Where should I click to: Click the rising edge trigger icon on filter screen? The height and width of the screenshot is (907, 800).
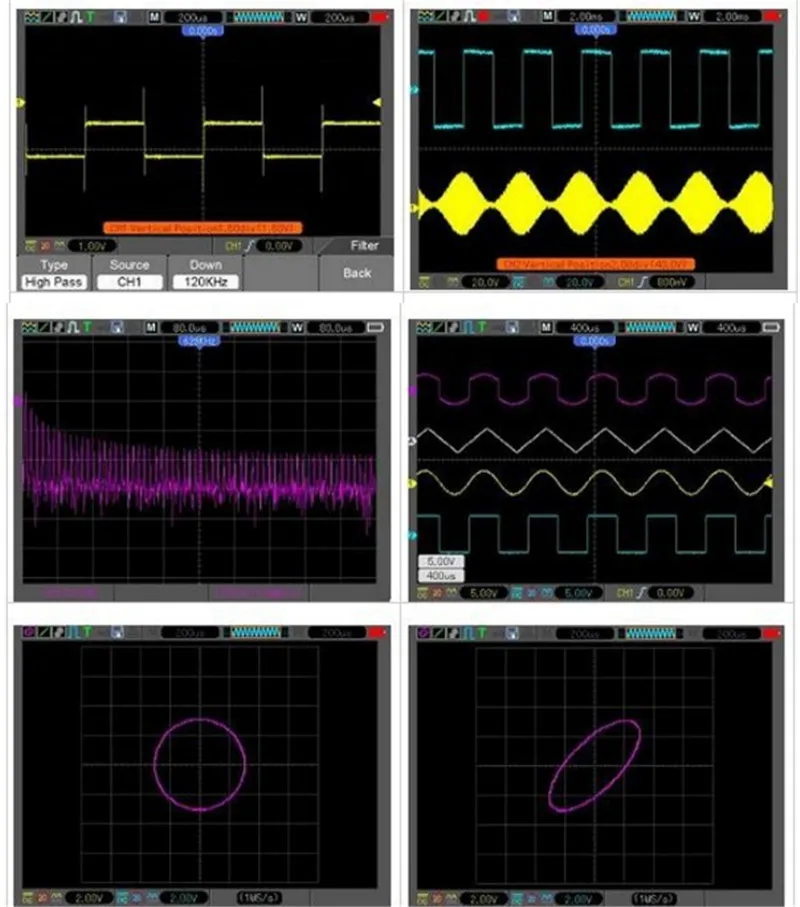(x=249, y=246)
